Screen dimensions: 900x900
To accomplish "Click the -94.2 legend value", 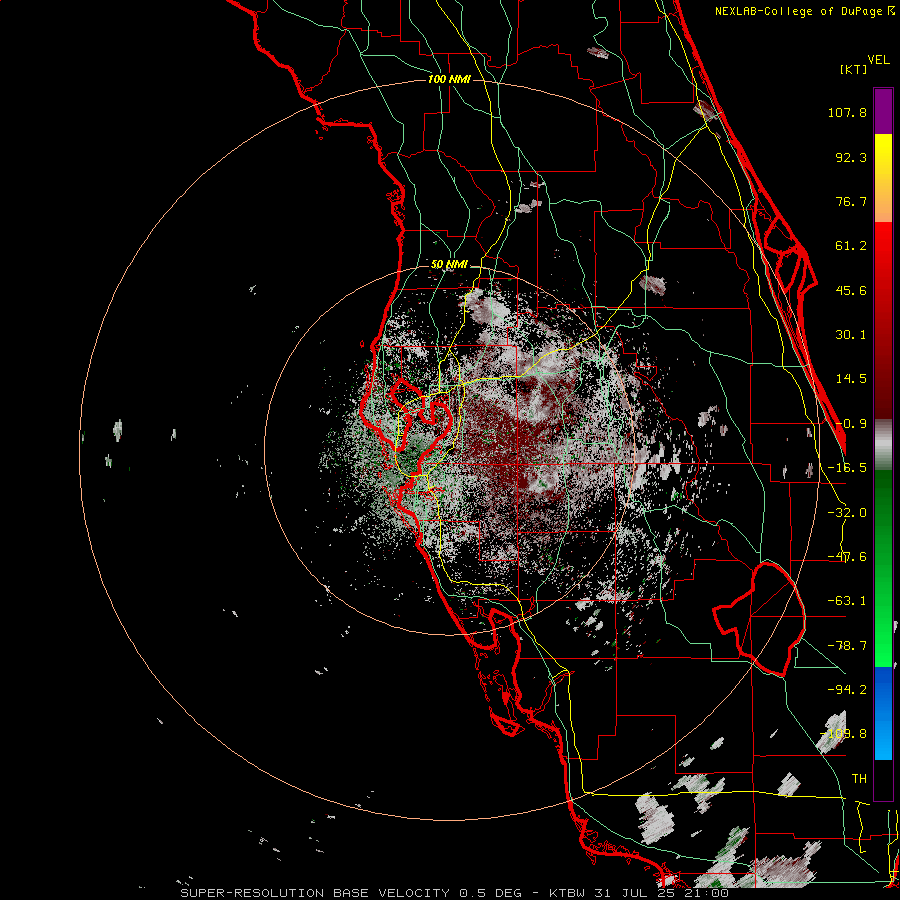I will (847, 689).
